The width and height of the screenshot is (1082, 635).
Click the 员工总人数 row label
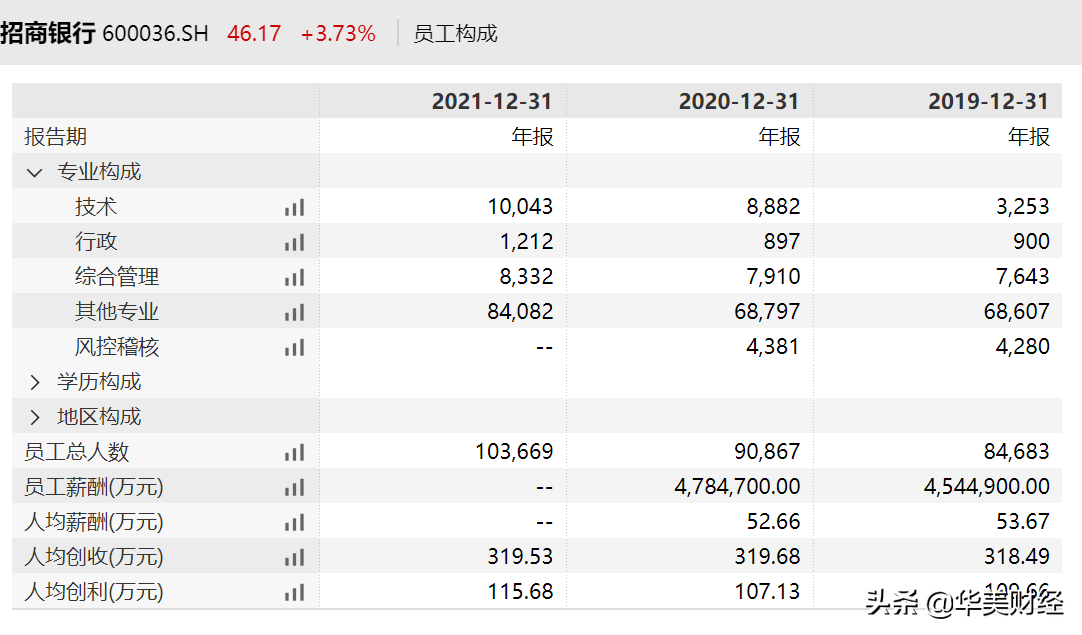77,452
